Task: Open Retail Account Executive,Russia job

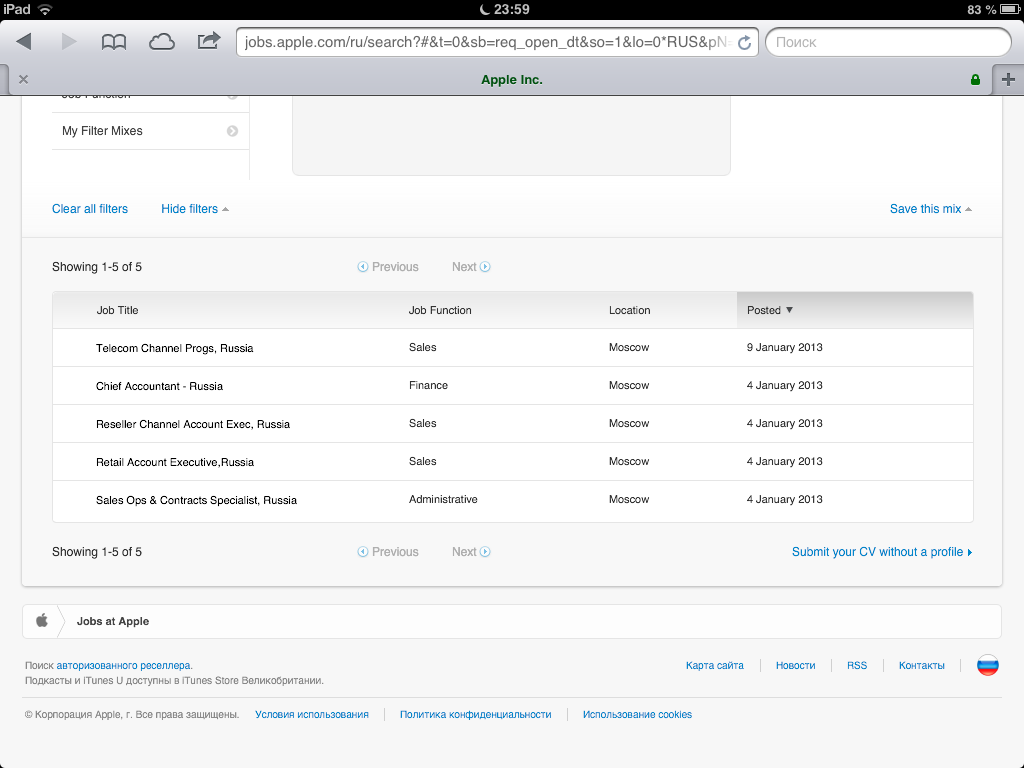Action: pyautogui.click(x=174, y=462)
